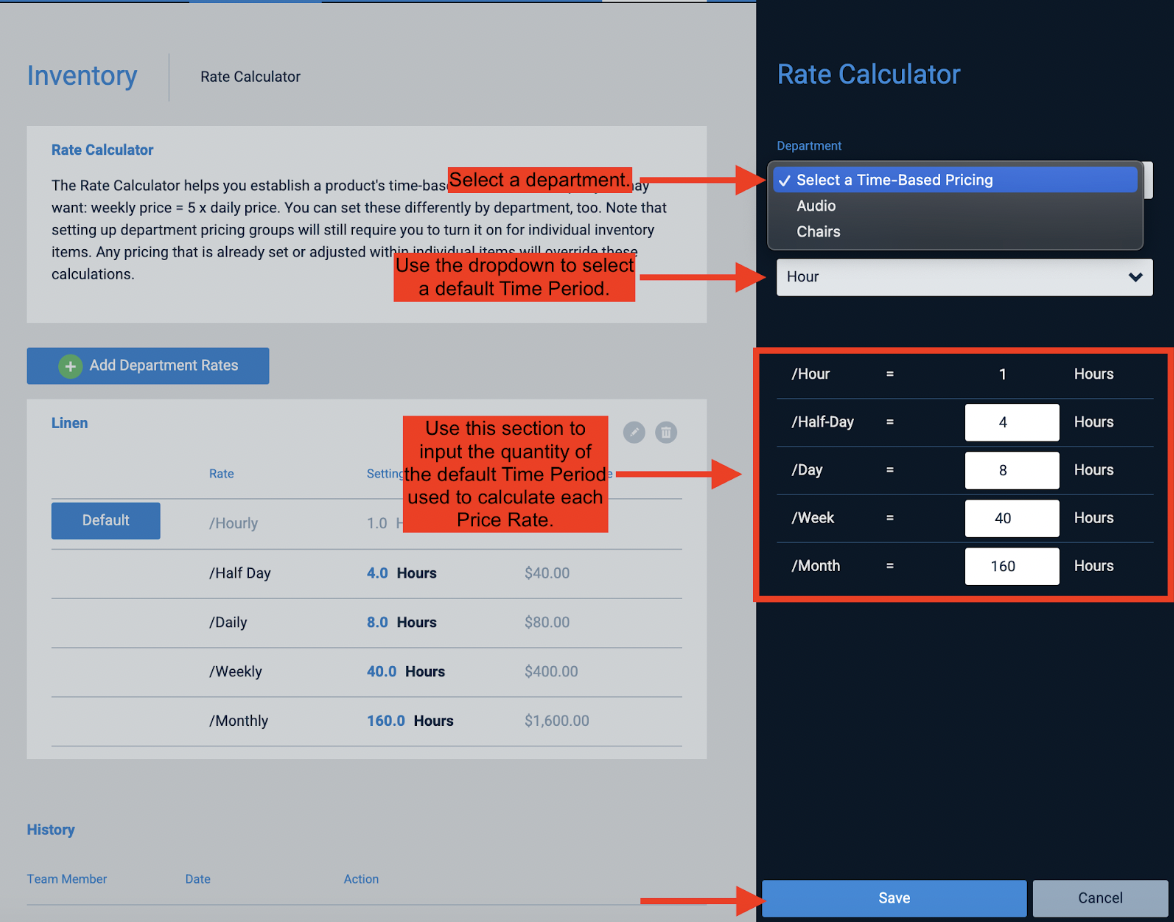Click the trash delete icon for Linen

(x=666, y=432)
